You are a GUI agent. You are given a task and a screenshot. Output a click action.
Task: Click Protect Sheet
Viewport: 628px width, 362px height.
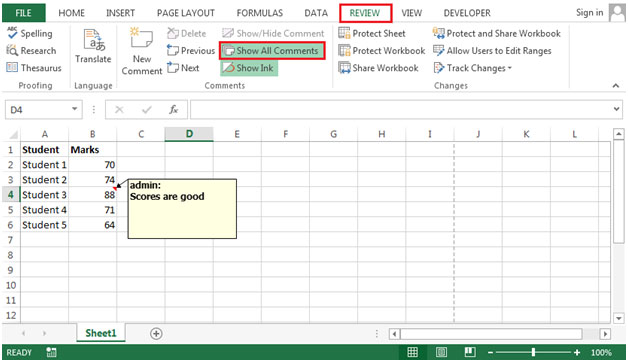[372, 33]
